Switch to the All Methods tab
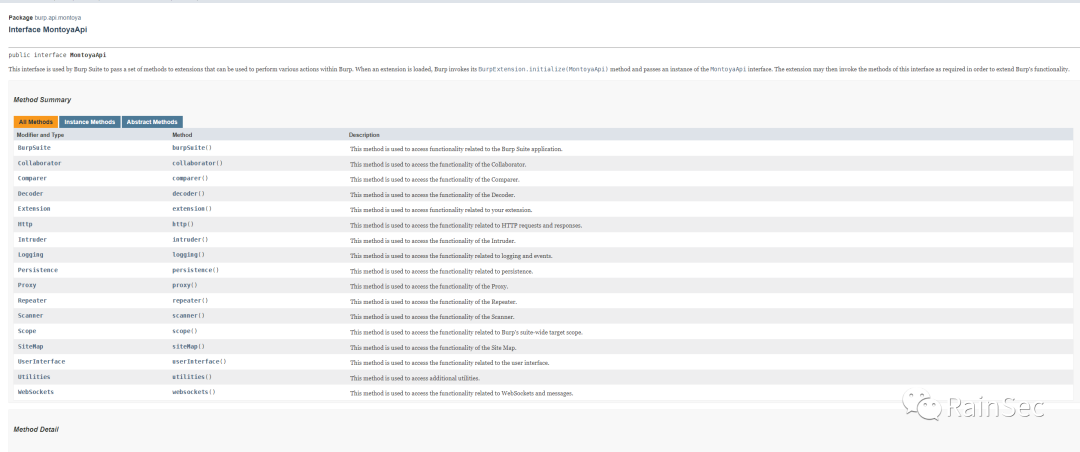The image size is (1080, 452). [x=36, y=122]
